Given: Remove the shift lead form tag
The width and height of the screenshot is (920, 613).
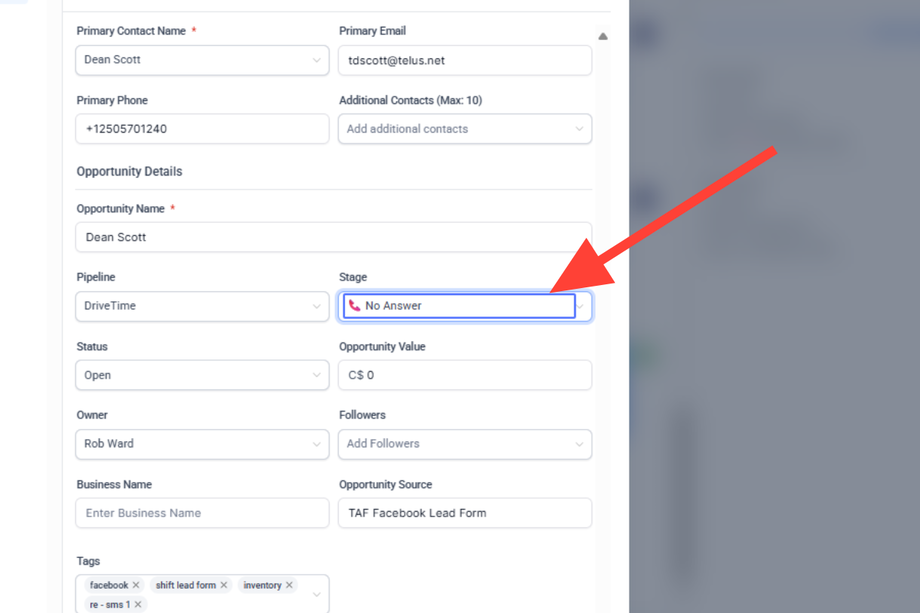Looking at the screenshot, I should [224, 585].
